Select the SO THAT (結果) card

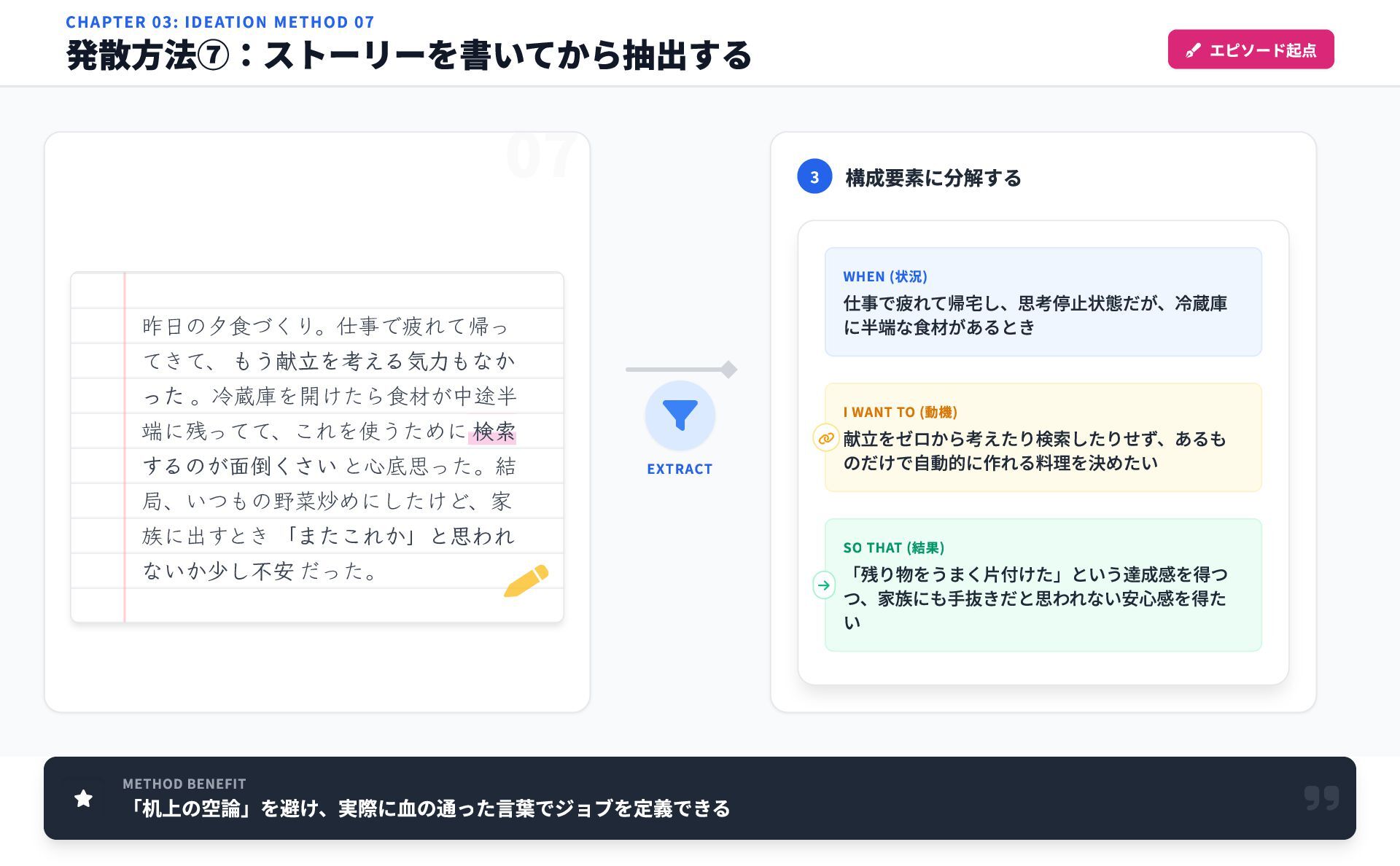tap(1043, 585)
